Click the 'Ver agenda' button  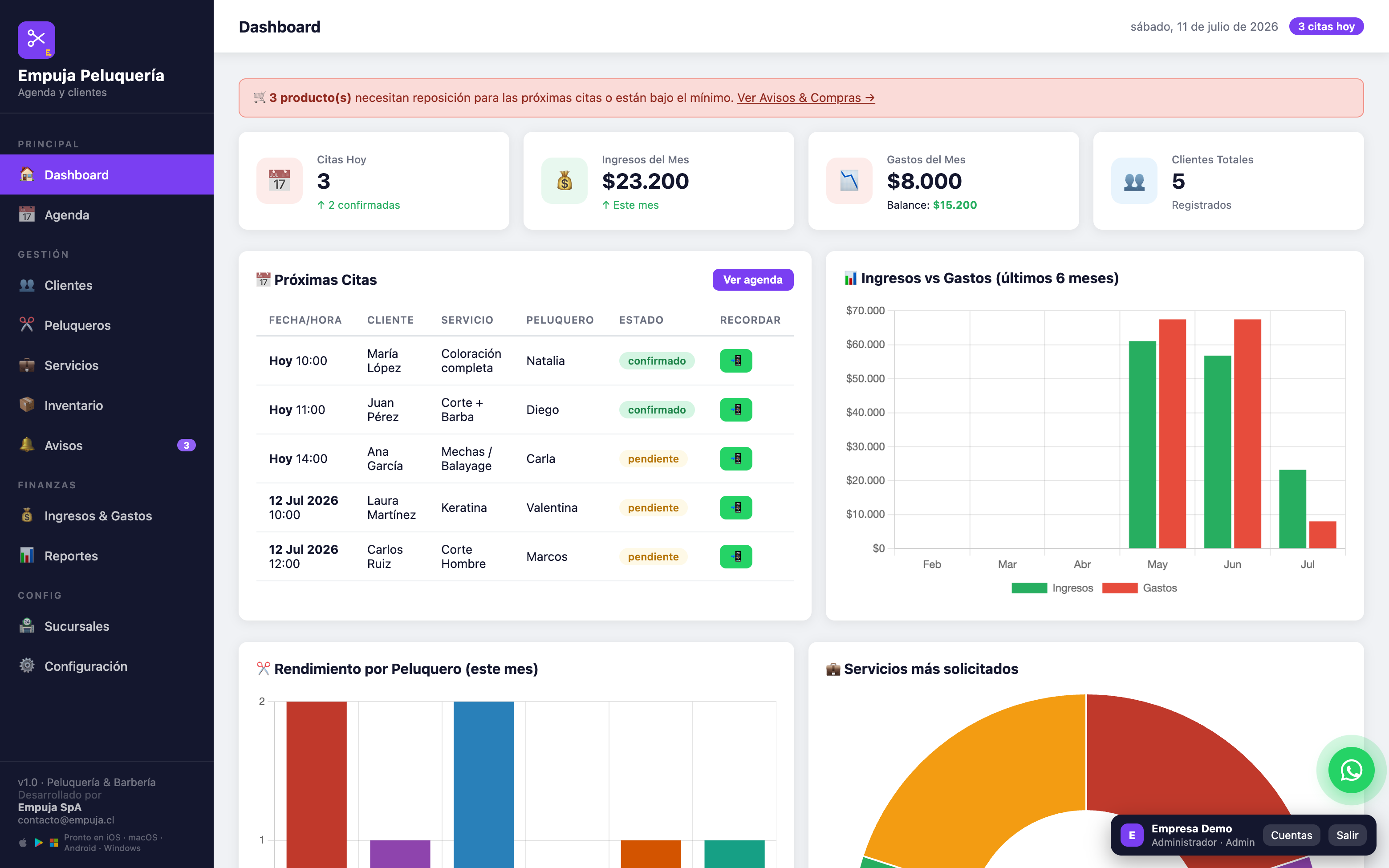click(x=753, y=280)
